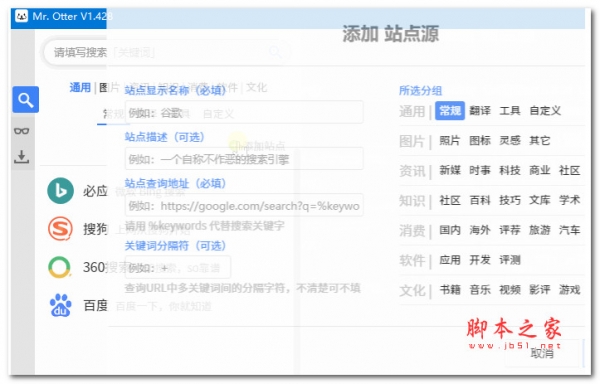Pick the 技巧 group option
The image size is (600, 384).
pos(510,200)
